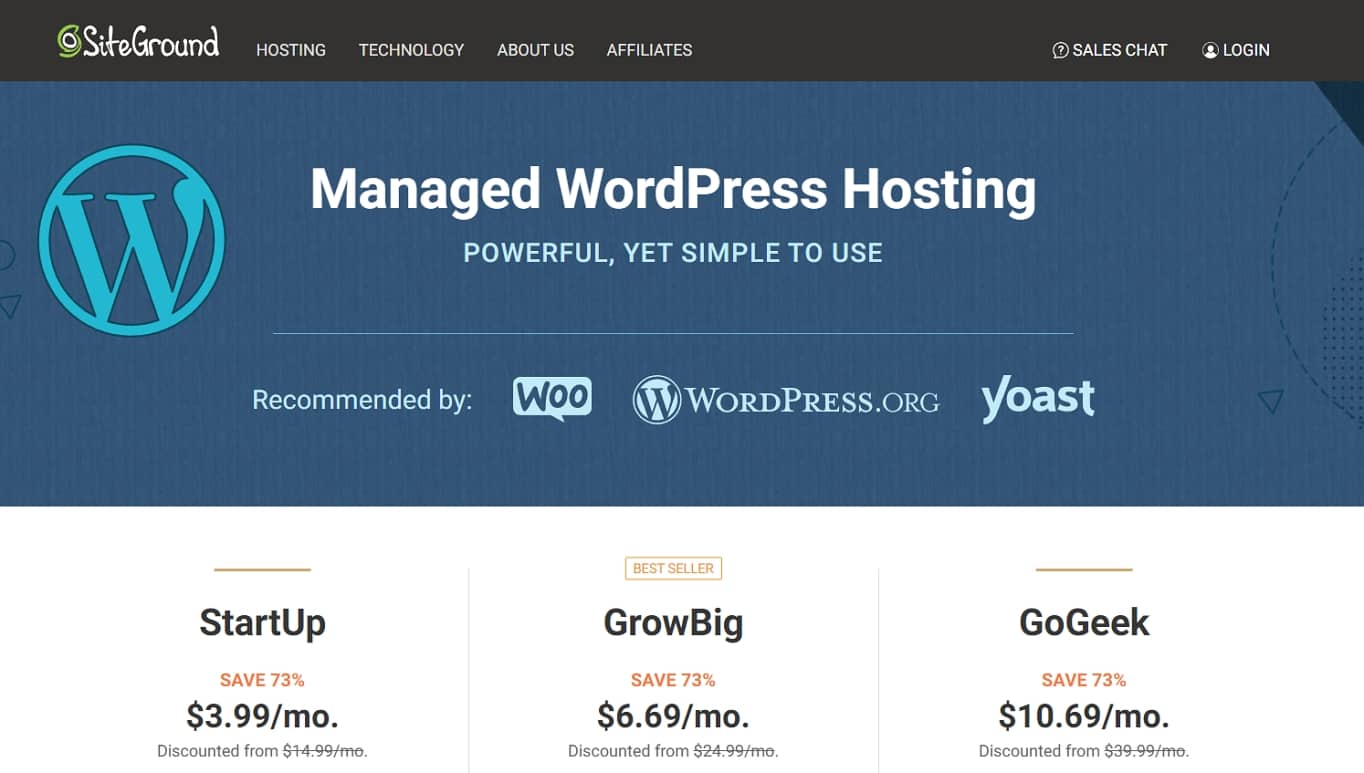Click the struck-through $14.99/mo. price
The image size is (1364, 773).
(323, 751)
